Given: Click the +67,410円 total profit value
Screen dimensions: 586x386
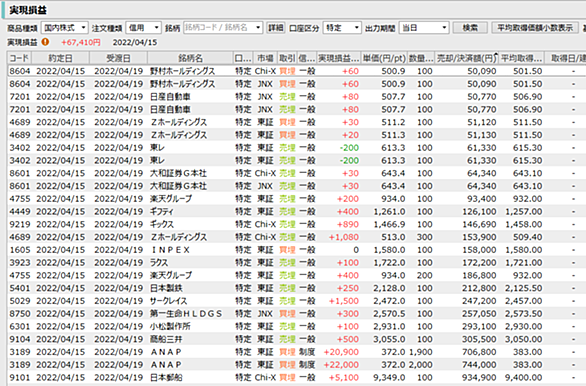Looking at the screenshot, I should 81,42.
